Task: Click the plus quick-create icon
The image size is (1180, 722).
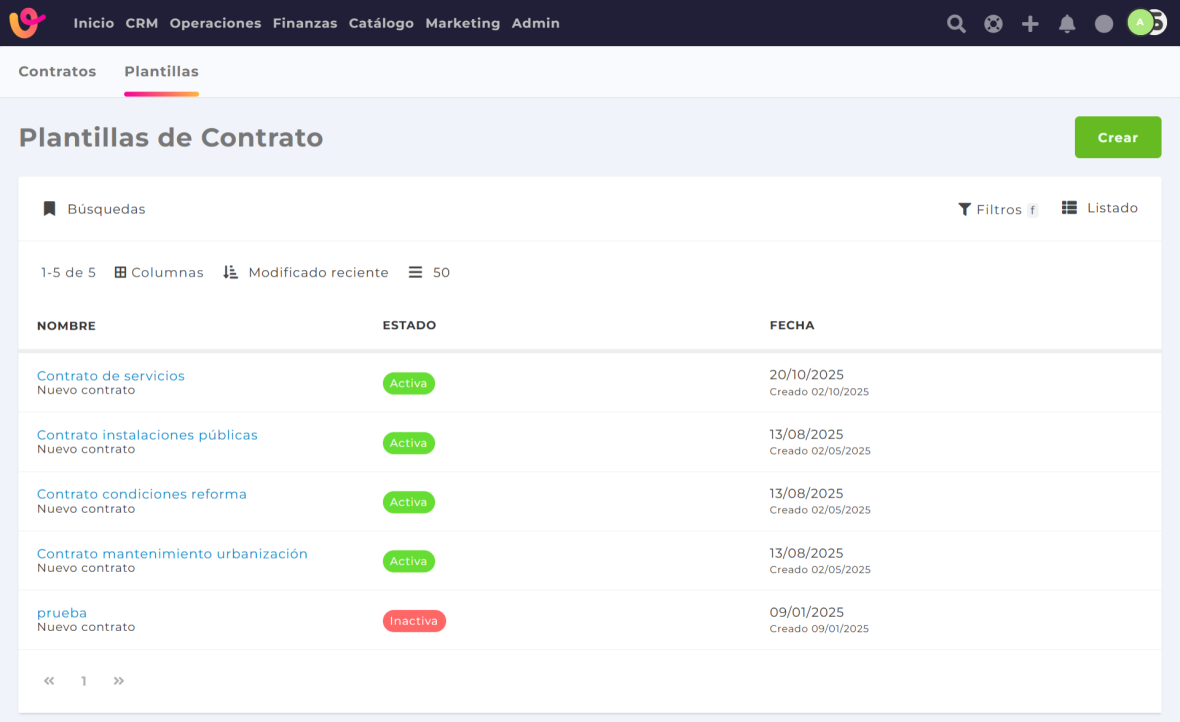Action: 1030,24
